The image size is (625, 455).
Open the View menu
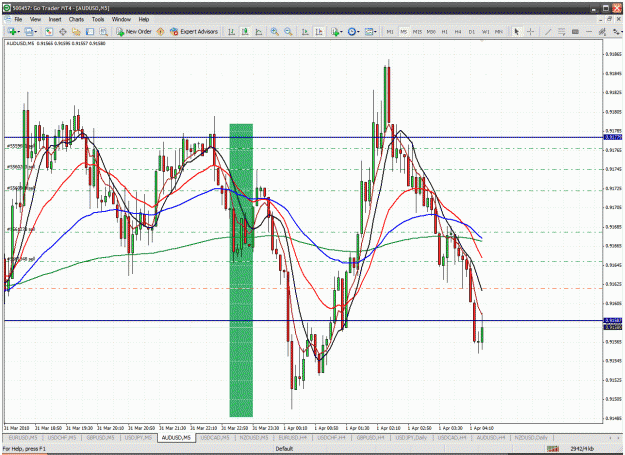[35, 19]
